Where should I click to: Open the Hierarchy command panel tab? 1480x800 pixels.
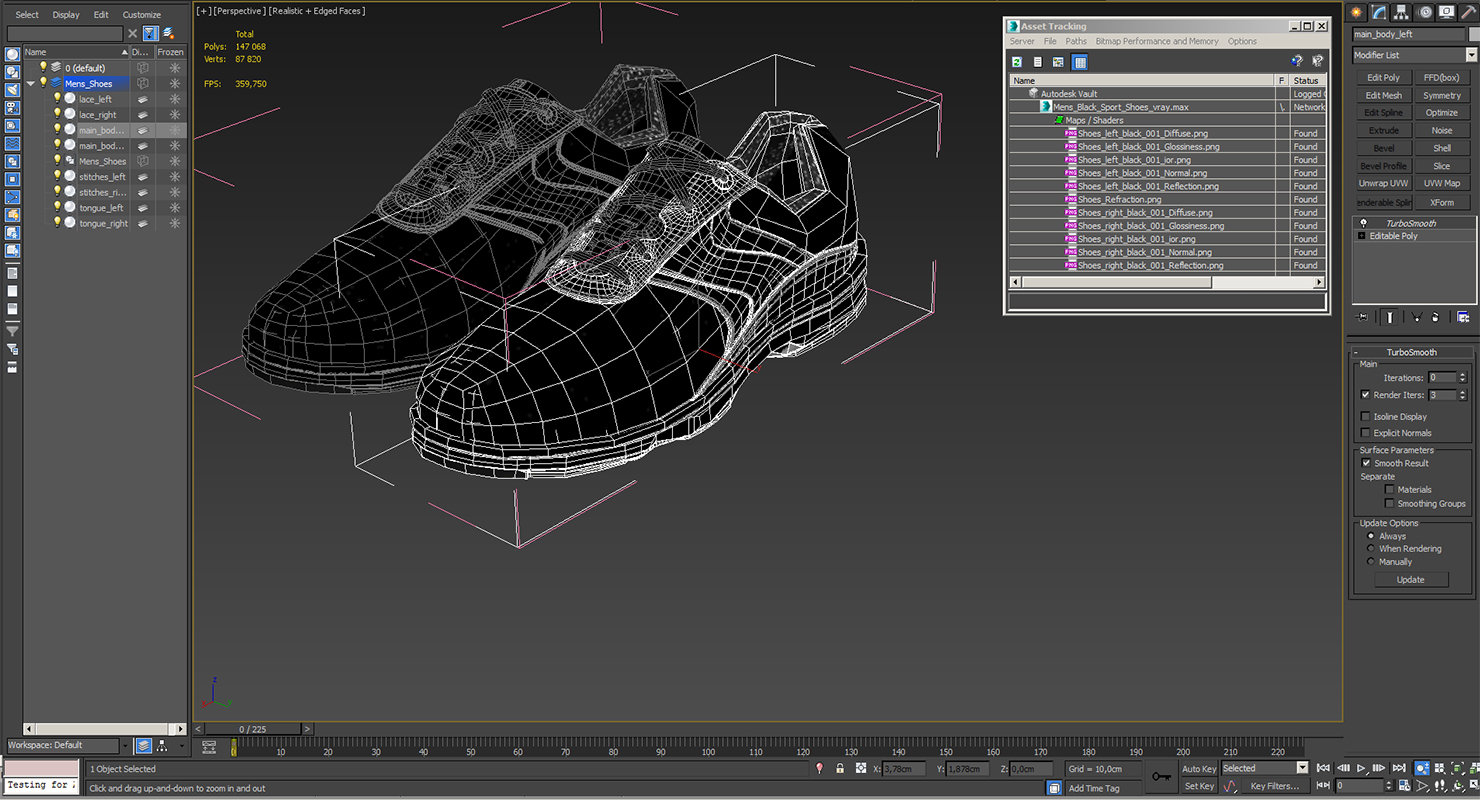1403,12
